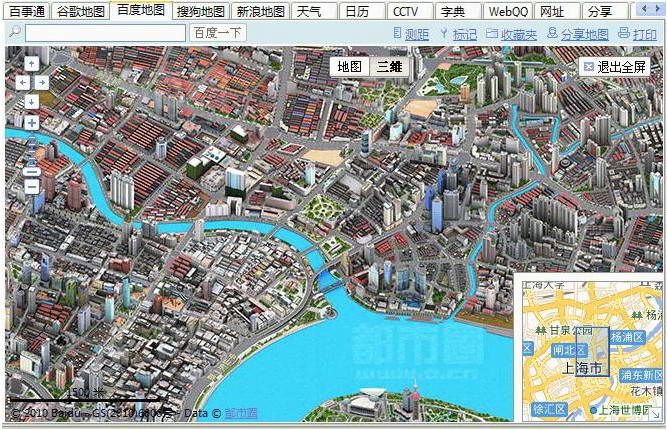
Task: Click 徐汇区 label in the overview map
Action: click(x=550, y=410)
